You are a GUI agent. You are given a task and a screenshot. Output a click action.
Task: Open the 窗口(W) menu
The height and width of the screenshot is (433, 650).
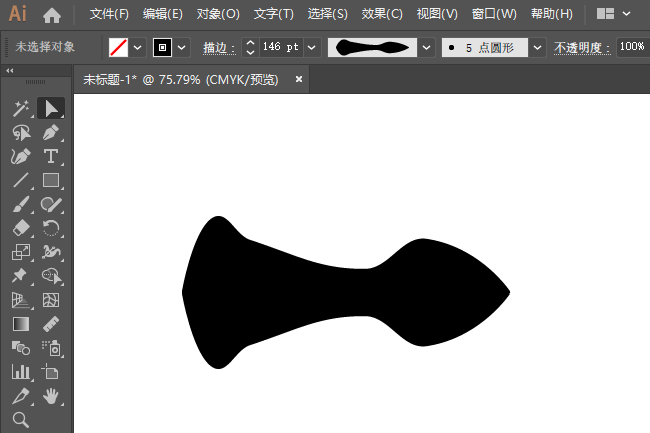pyautogui.click(x=494, y=14)
